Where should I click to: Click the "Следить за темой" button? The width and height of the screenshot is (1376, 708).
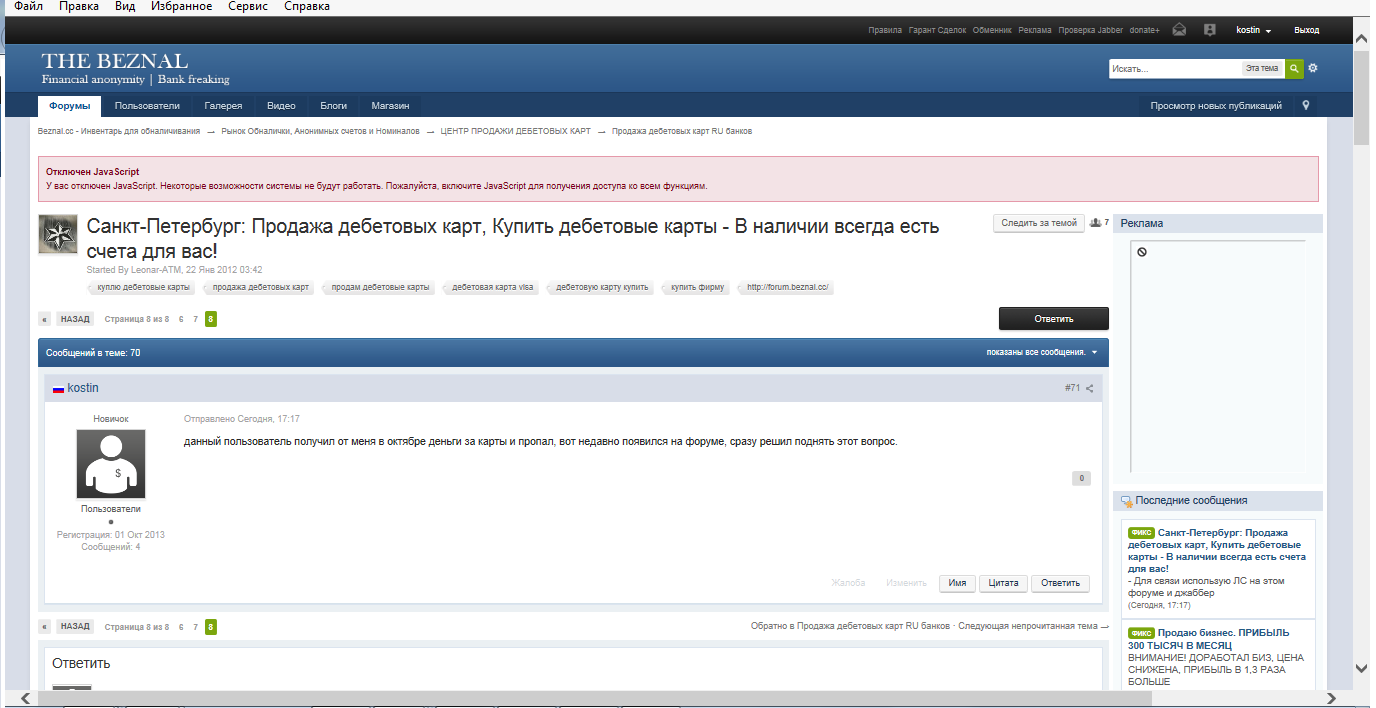click(x=1038, y=223)
